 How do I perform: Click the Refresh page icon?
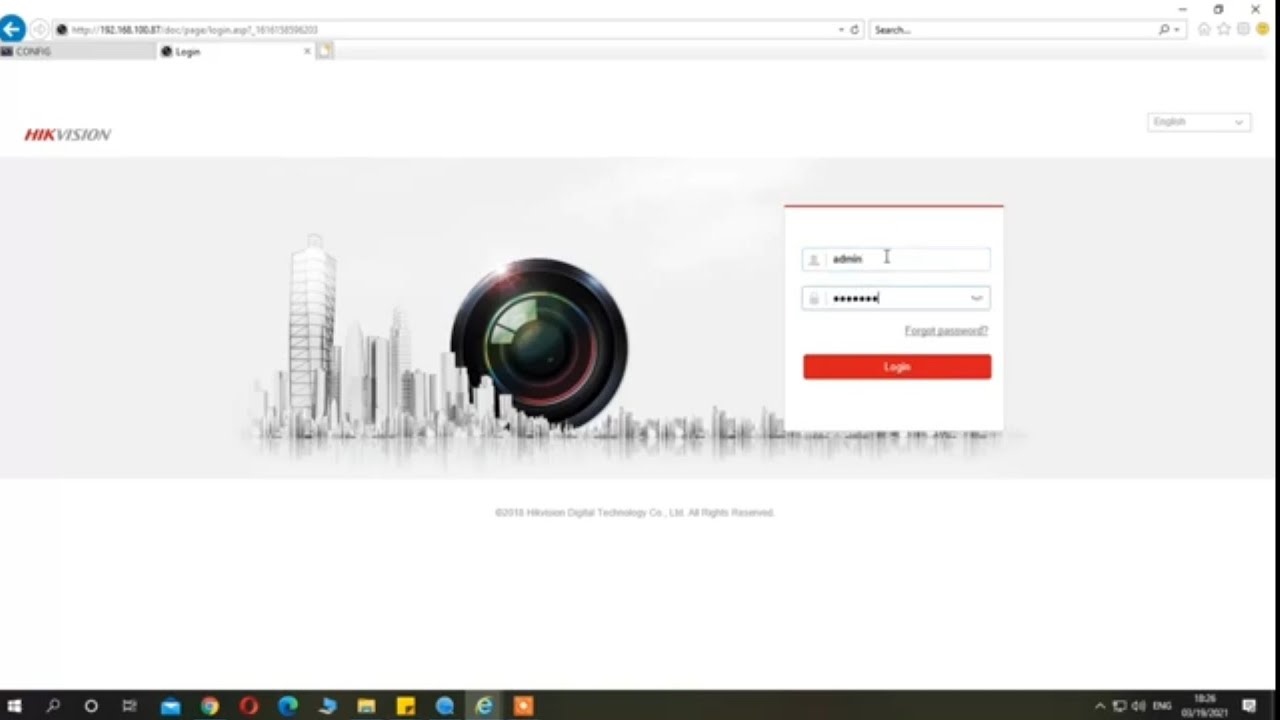(855, 30)
